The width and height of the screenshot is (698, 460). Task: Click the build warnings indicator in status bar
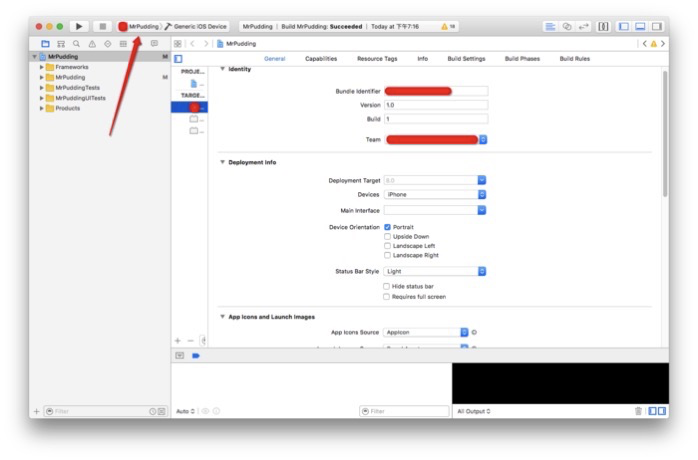pyautogui.click(x=448, y=27)
